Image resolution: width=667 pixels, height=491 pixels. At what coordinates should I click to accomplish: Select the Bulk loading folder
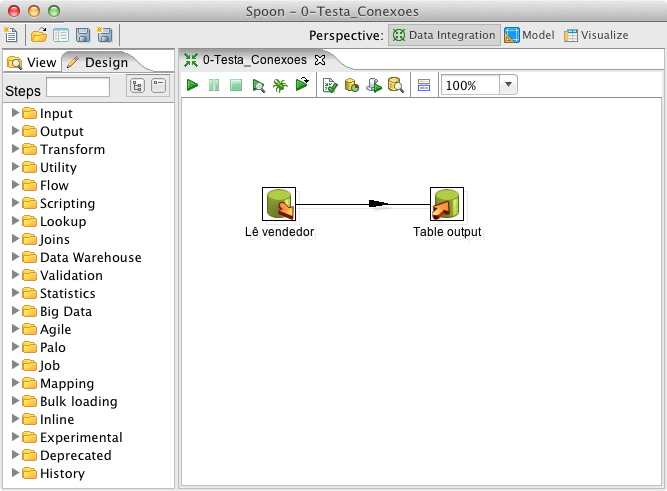coord(70,401)
